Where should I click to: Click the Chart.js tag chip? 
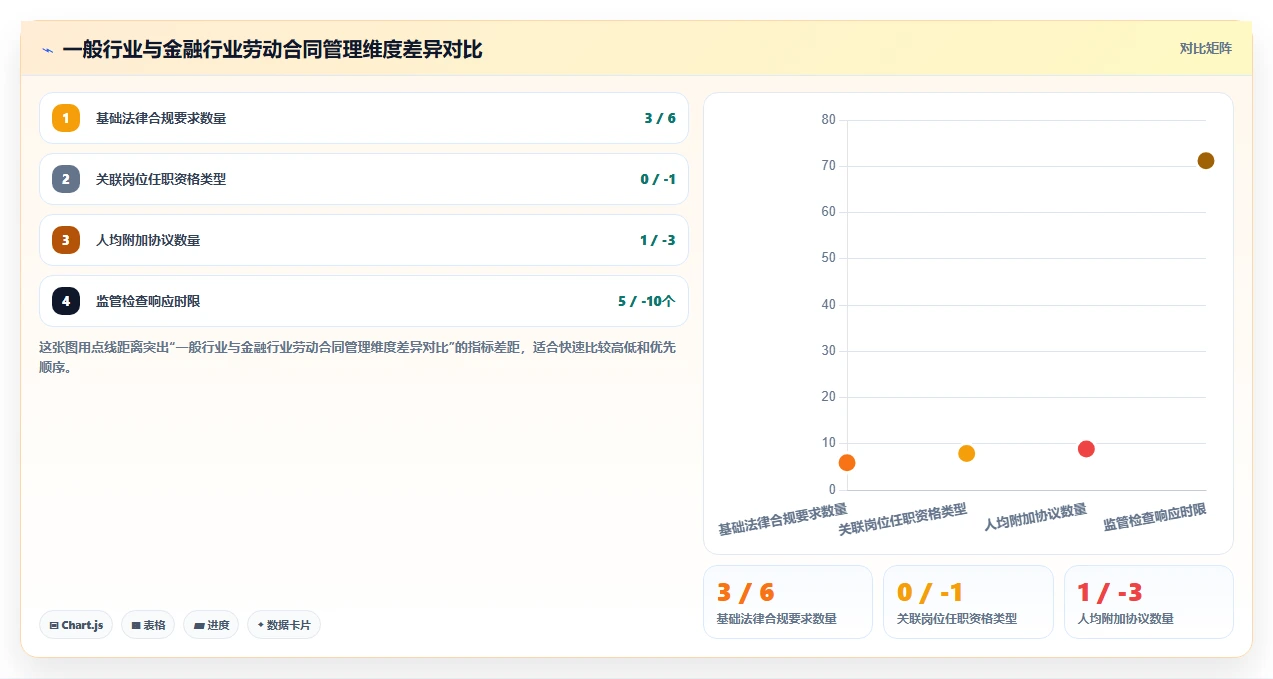77,625
